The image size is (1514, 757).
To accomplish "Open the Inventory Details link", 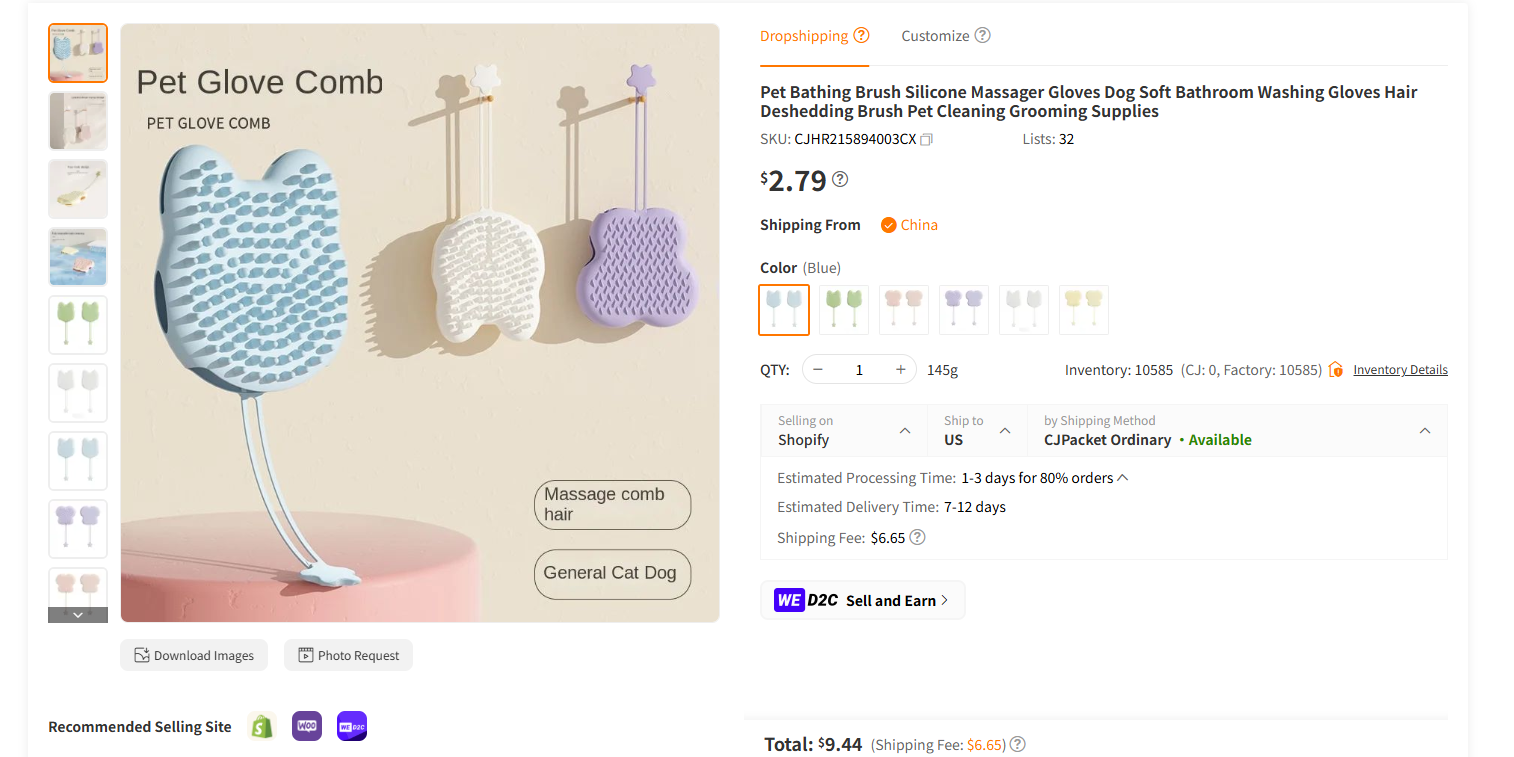I will 1400,369.
